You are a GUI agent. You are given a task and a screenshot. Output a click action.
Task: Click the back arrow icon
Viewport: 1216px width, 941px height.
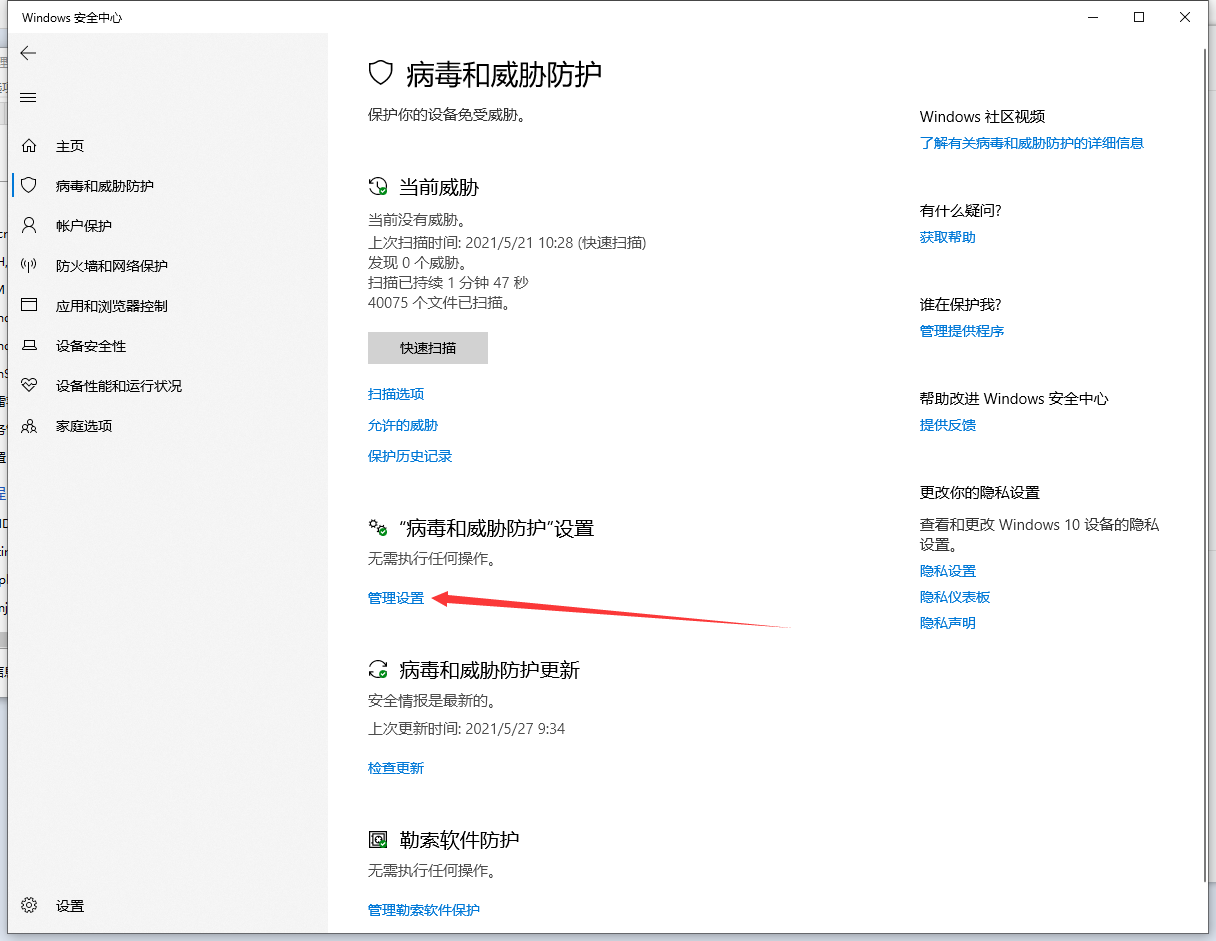pos(28,53)
